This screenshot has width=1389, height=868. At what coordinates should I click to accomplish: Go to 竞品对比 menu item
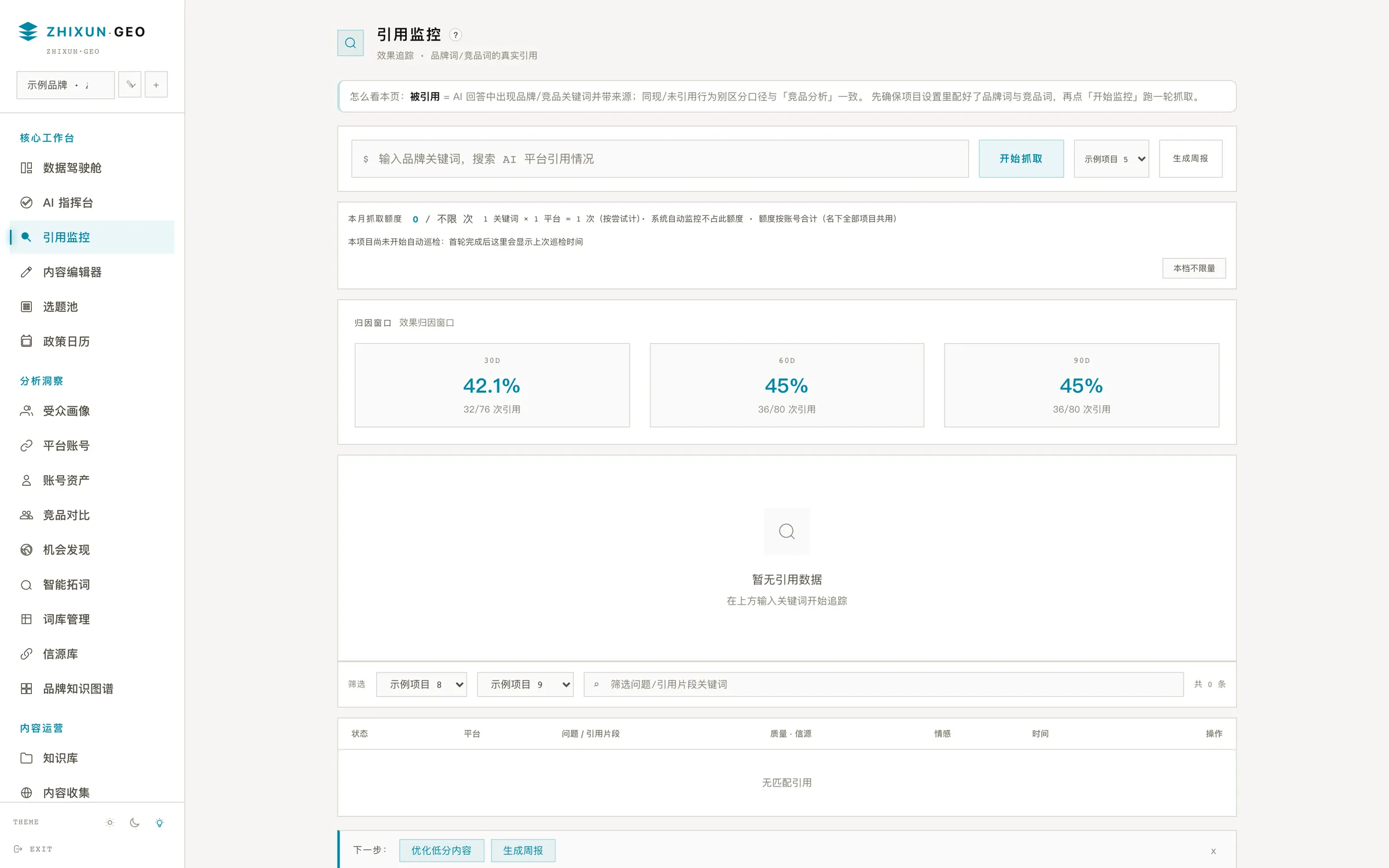92,515
